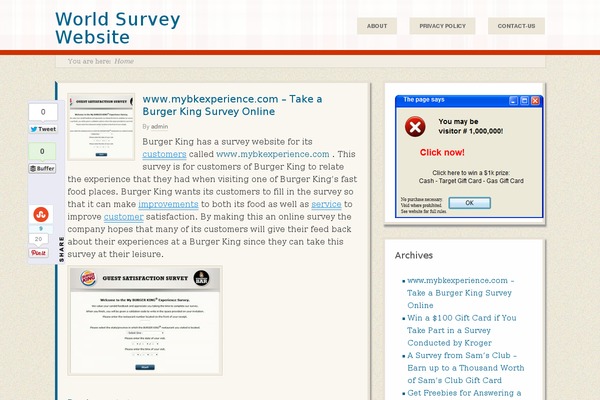
Task: Click the Buffer count box showing 0
Action: tap(42, 151)
